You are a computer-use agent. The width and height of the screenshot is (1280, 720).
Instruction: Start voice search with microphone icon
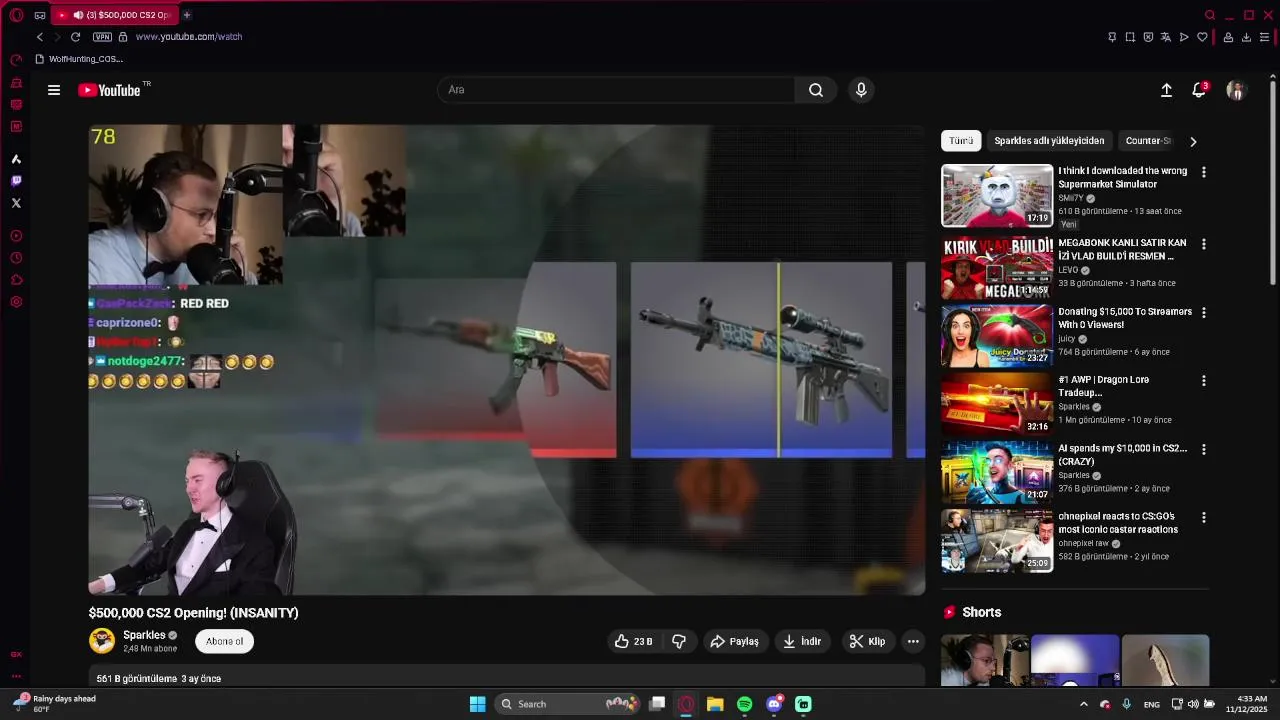(861, 90)
